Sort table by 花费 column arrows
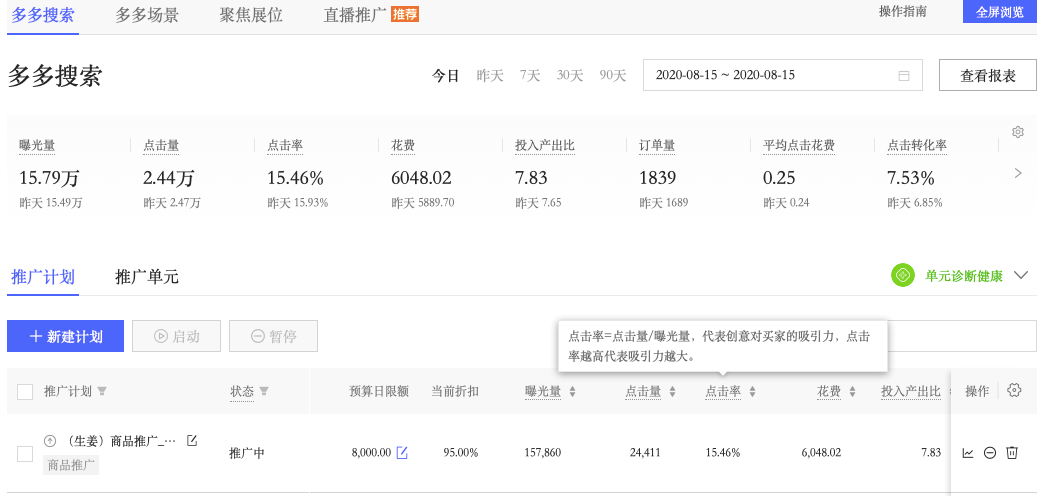1060x496 pixels. point(852,391)
